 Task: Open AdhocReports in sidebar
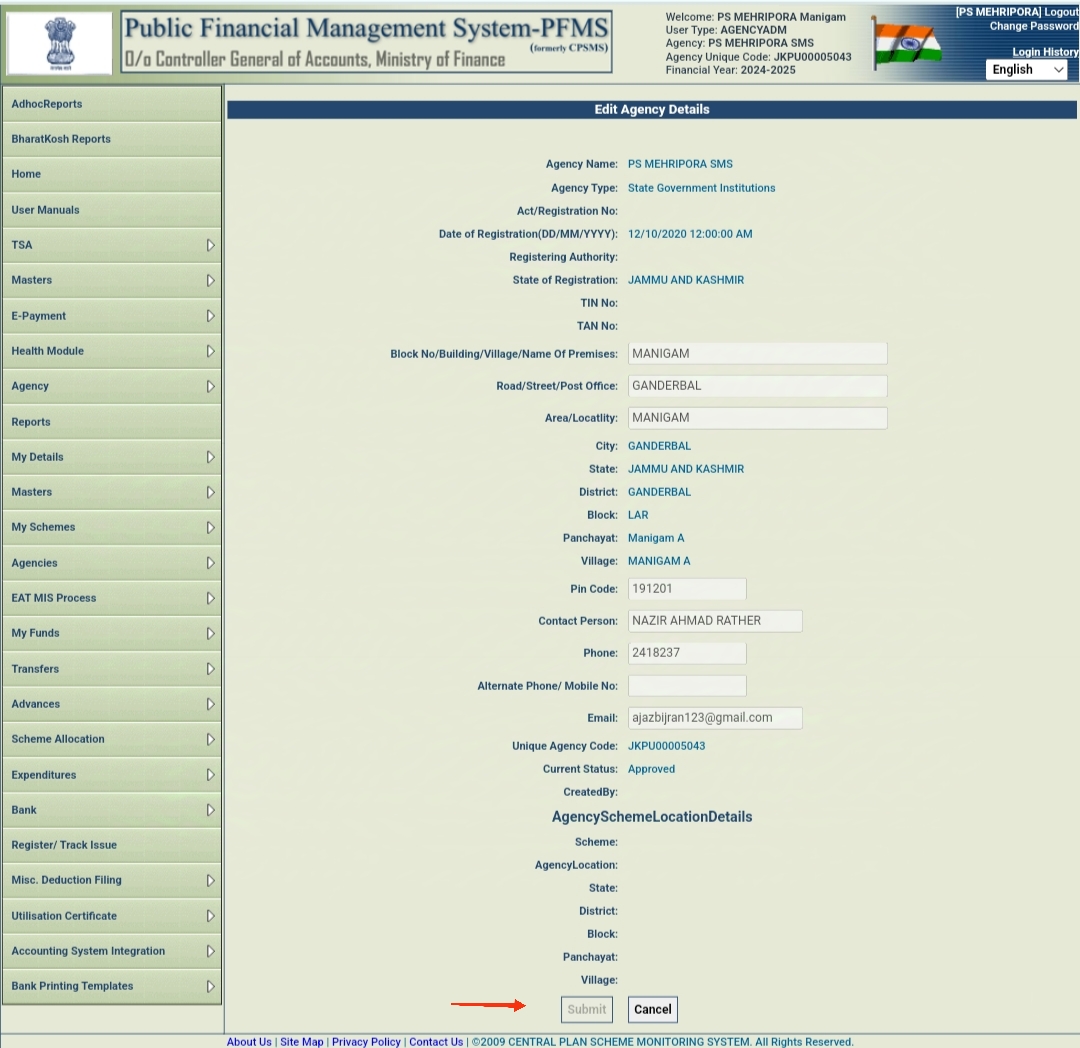pos(112,104)
